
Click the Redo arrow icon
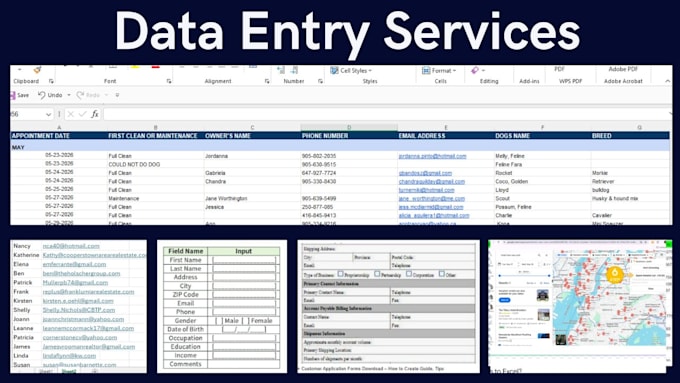tap(80, 95)
